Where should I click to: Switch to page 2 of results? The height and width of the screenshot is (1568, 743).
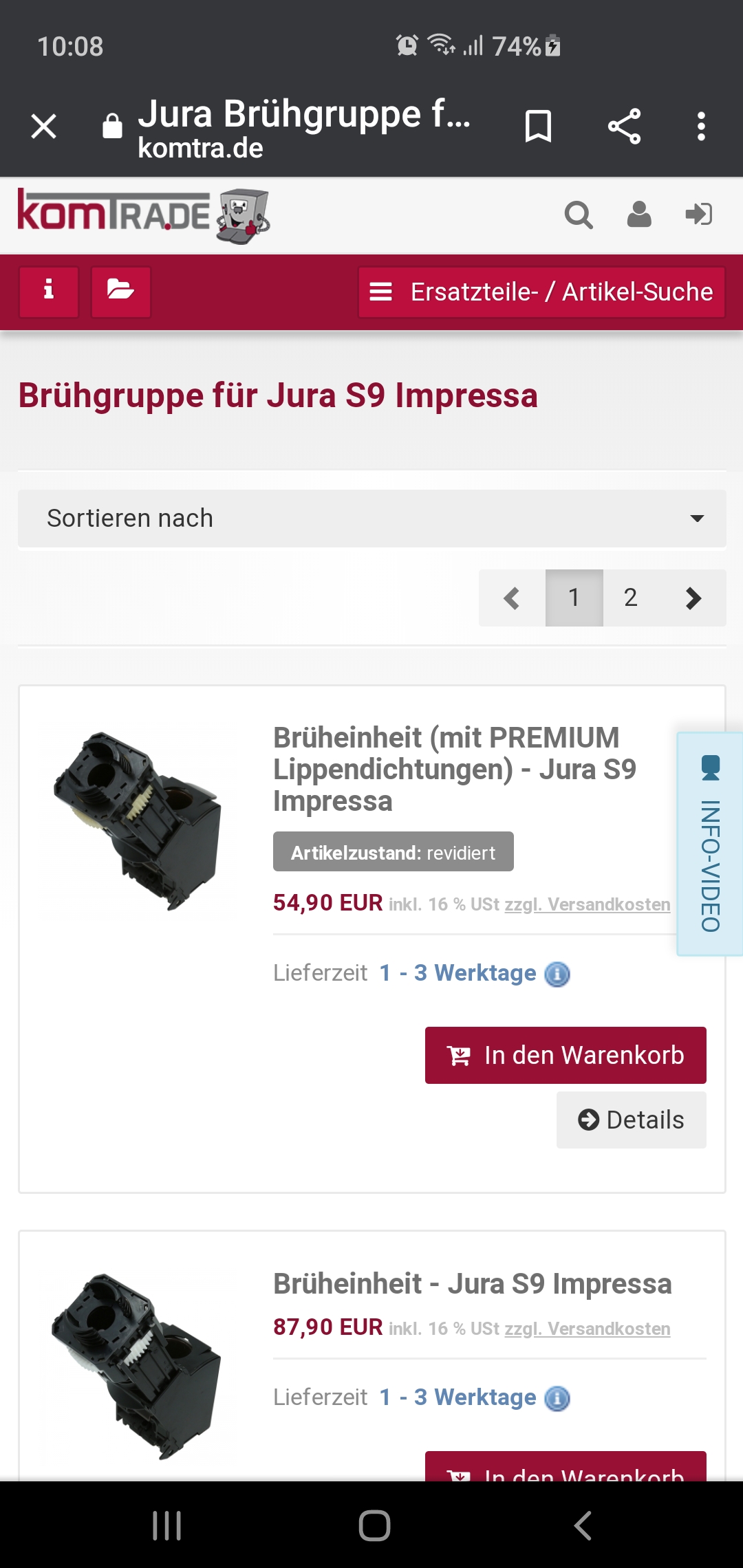631,598
